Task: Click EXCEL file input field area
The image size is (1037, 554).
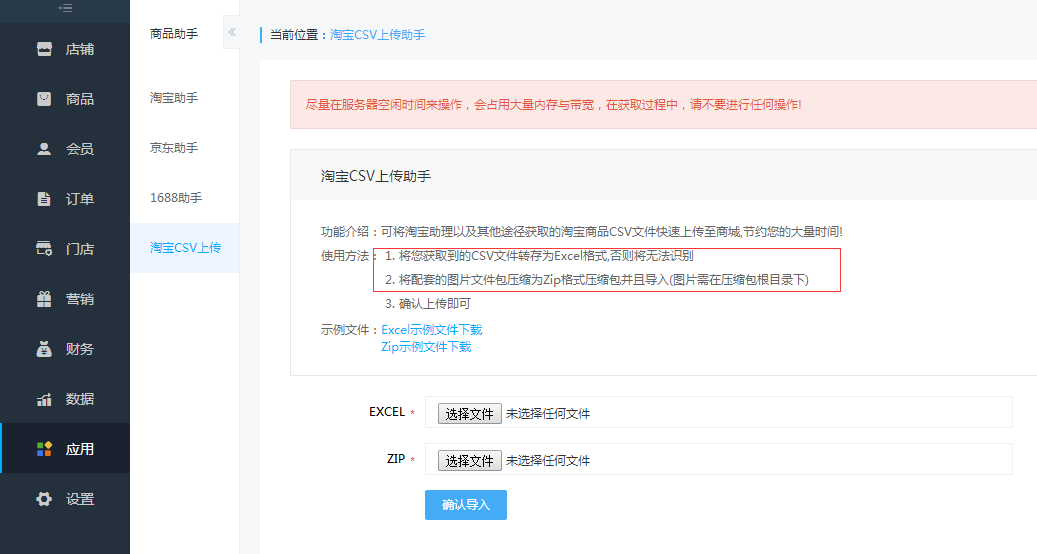Action: [x=718, y=413]
